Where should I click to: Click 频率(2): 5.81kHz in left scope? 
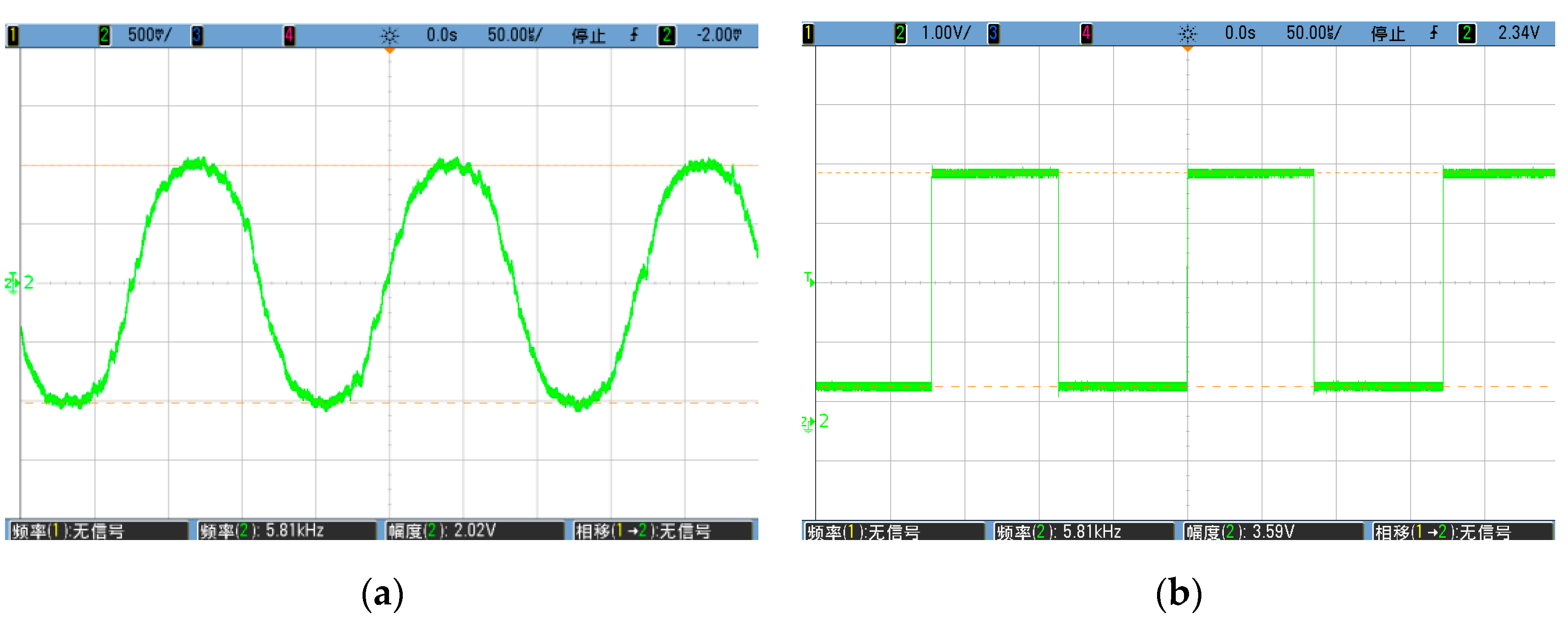tap(286, 531)
